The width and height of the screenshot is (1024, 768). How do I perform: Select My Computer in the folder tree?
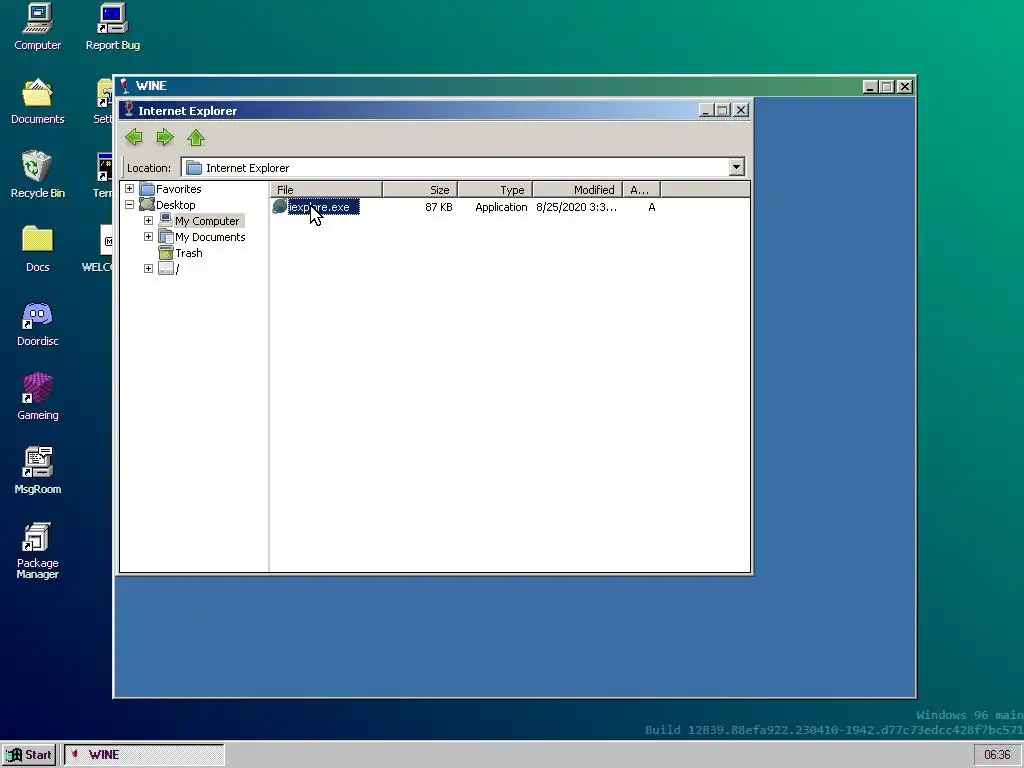(x=207, y=221)
